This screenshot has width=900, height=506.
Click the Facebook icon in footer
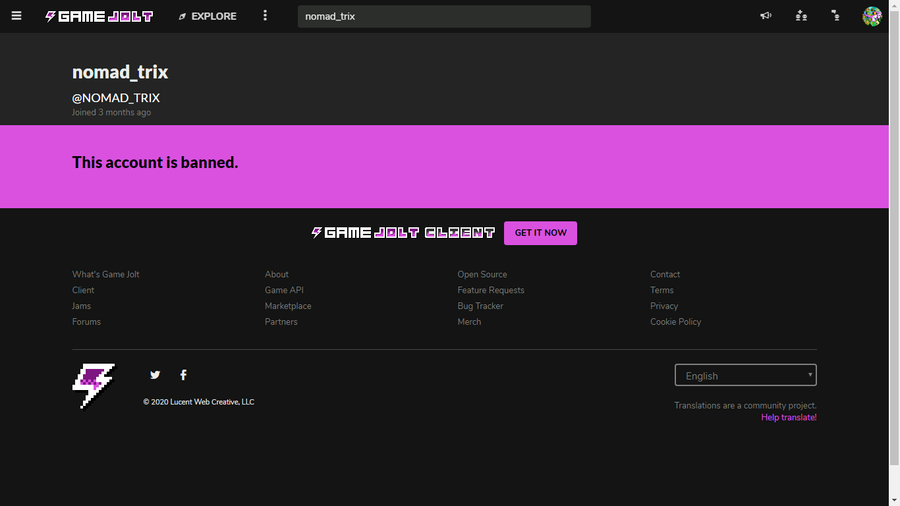click(x=183, y=375)
